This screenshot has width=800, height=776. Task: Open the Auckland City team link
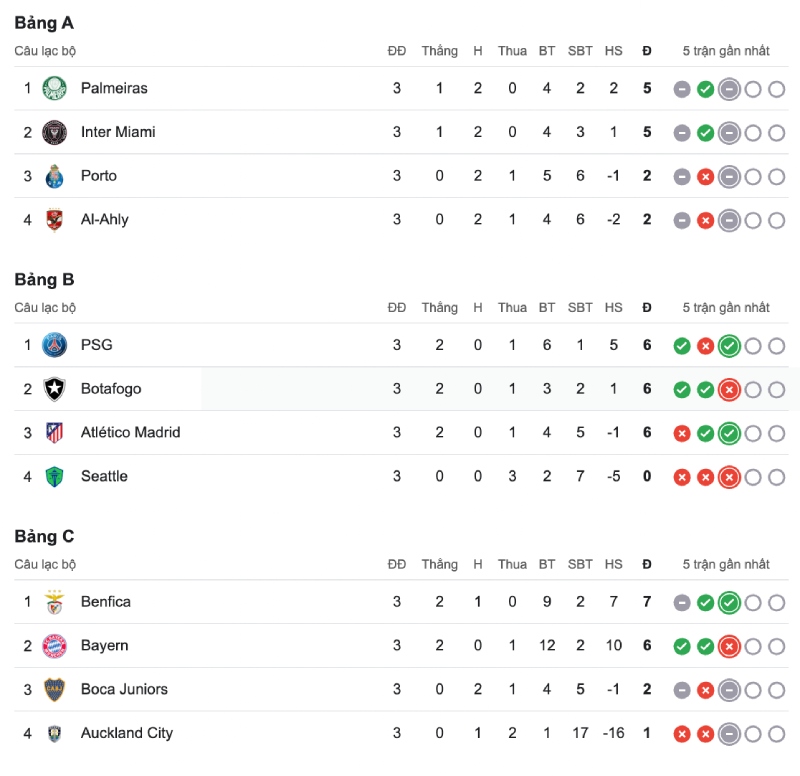tap(127, 733)
